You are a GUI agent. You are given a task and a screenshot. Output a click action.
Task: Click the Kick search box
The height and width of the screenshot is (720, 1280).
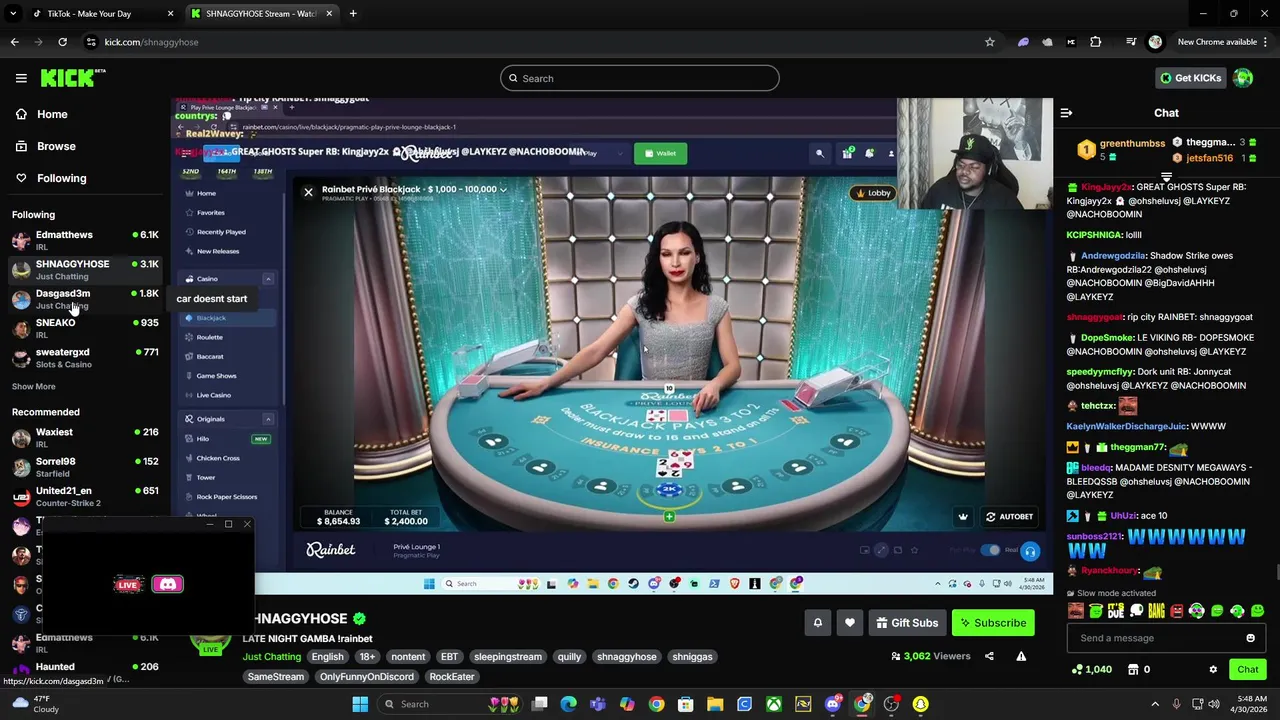640,78
